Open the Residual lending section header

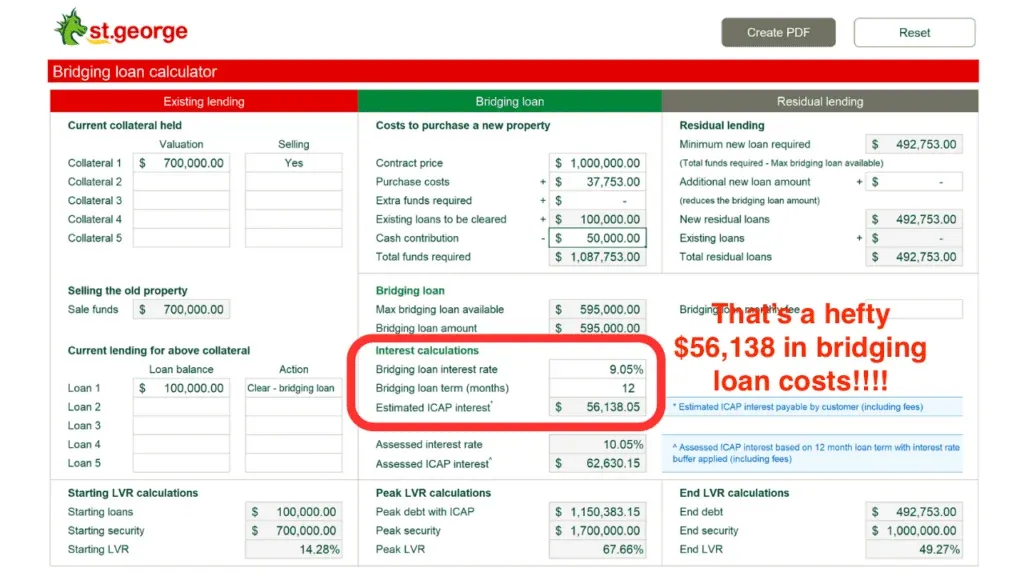820,101
